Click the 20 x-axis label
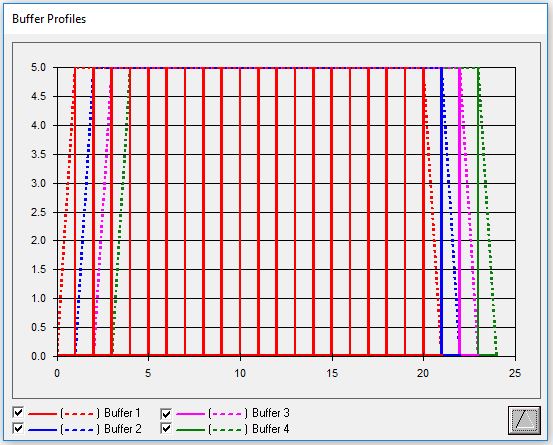 point(423,373)
